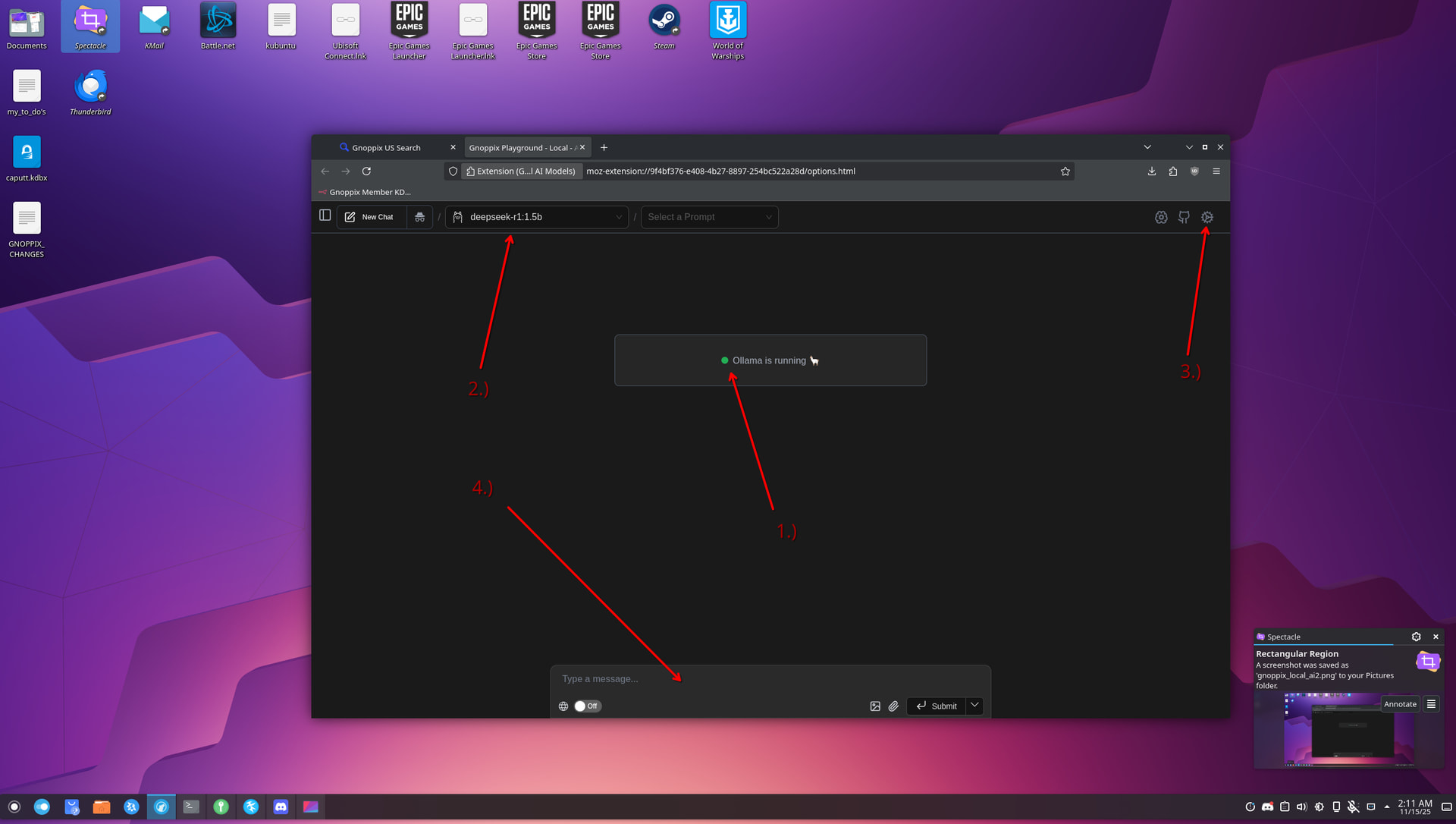Switch to the Gnoppix US Search tab
The width and height of the screenshot is (1456, 824).
[387, 148]
